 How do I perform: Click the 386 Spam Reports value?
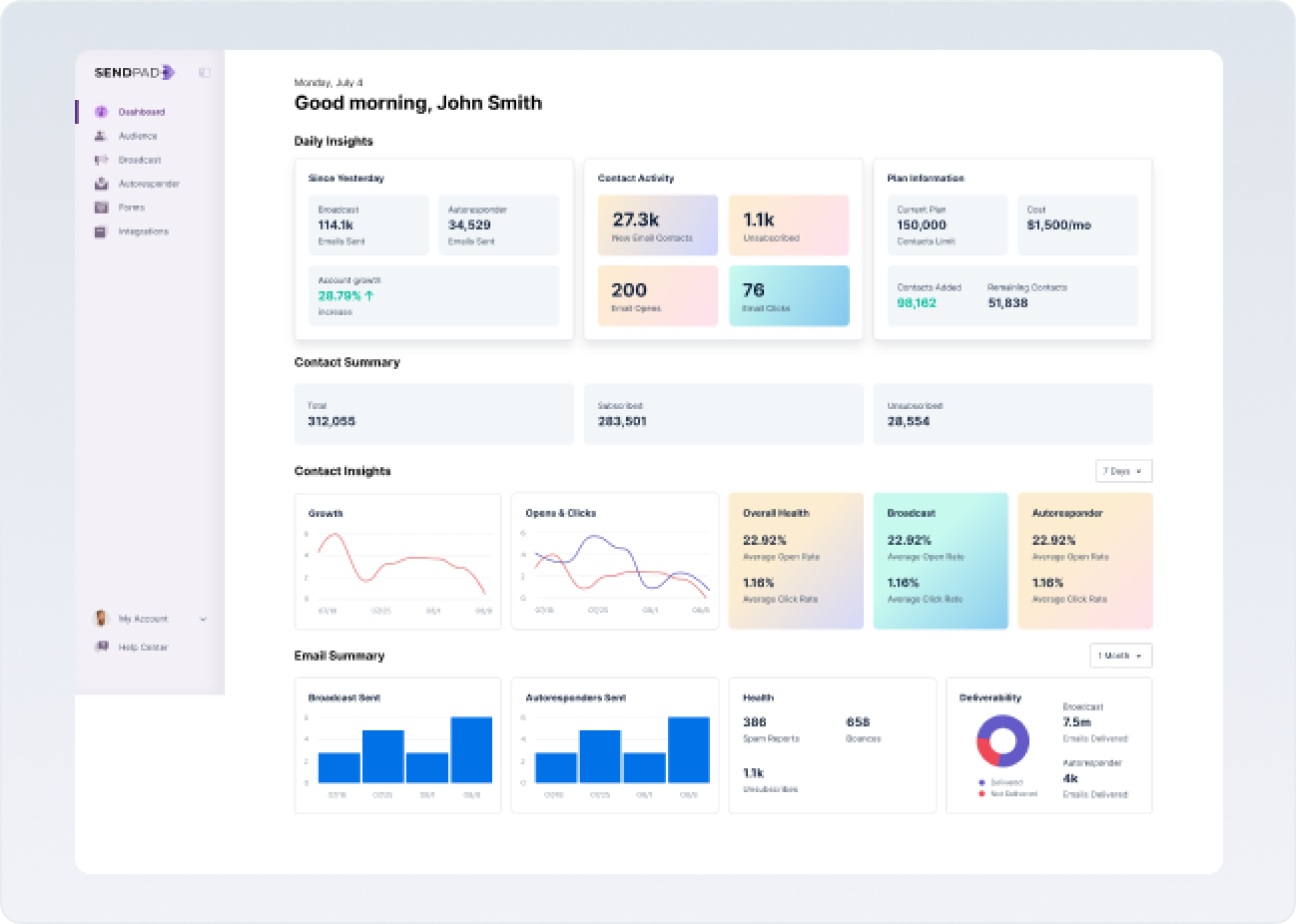click(x=755, y=722)
